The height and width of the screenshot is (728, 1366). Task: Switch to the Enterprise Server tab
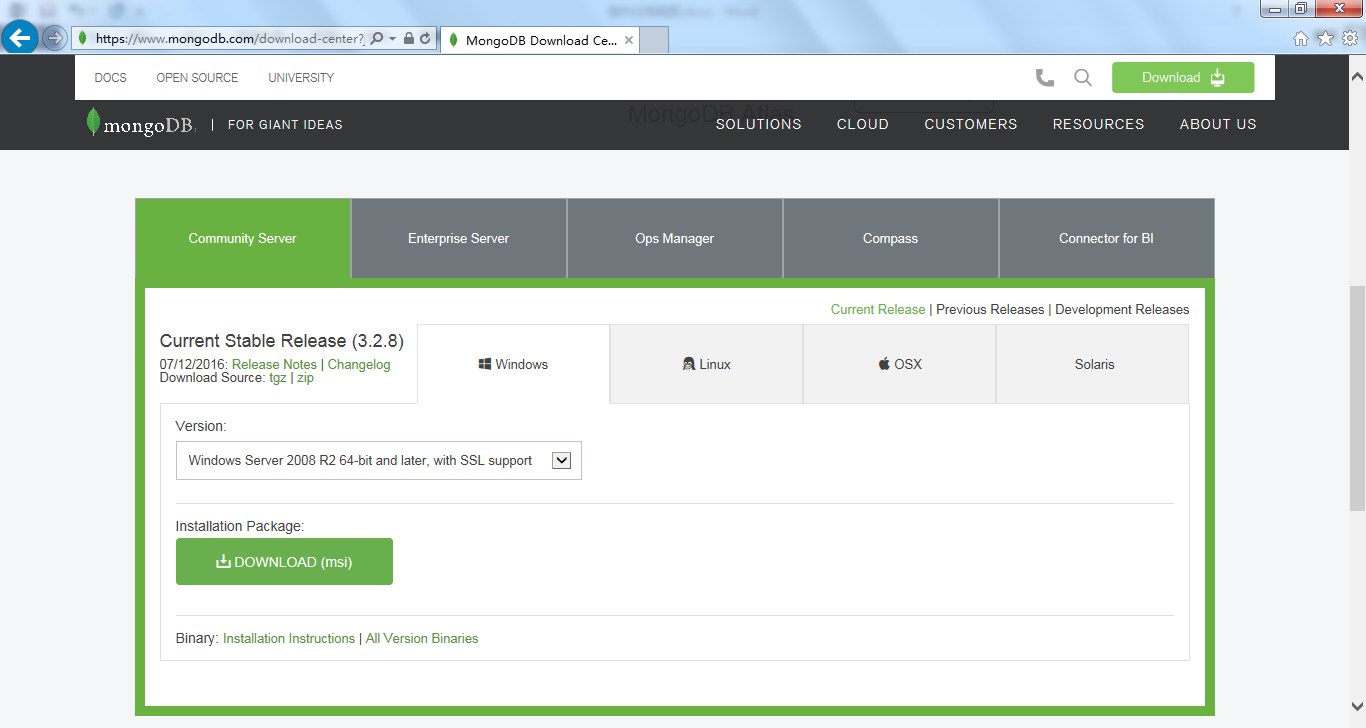click(459, 238)
